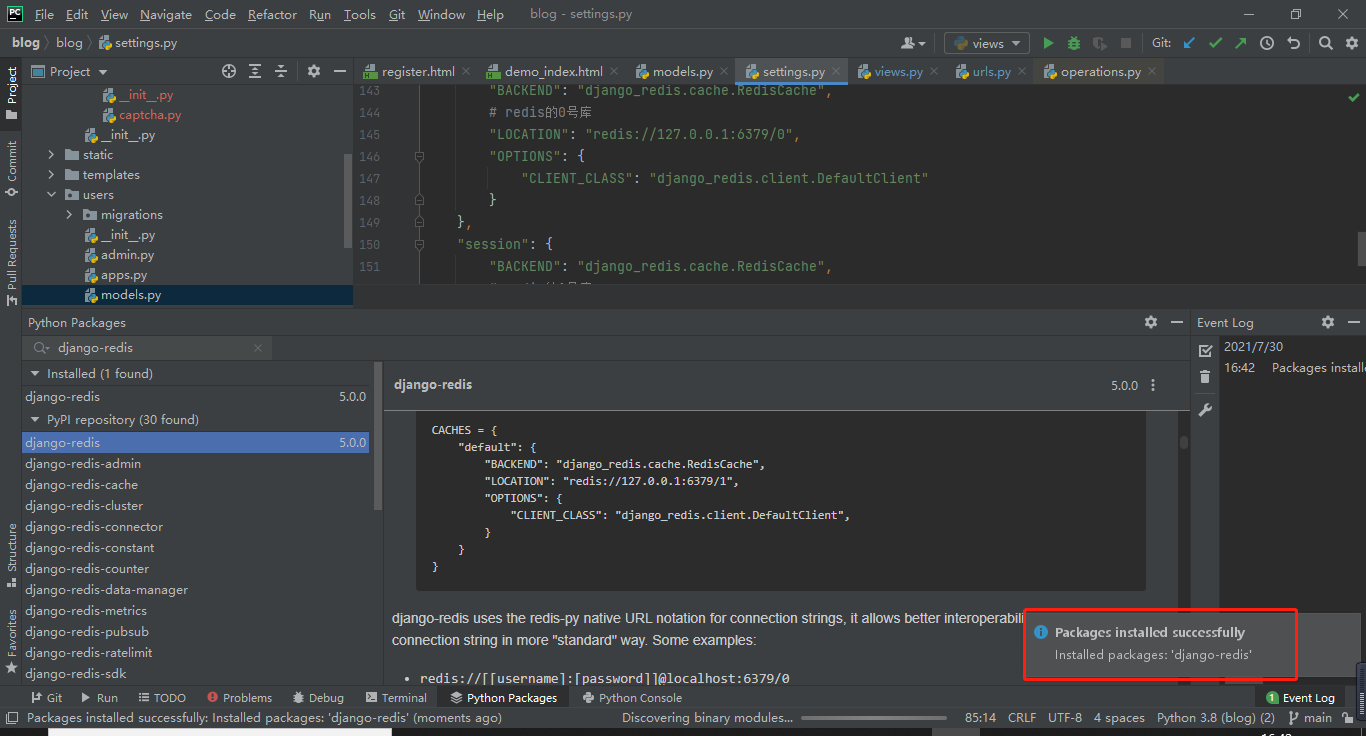Open Event Log settings gear
1366x736 pixels.
(x=1328, y=322)
